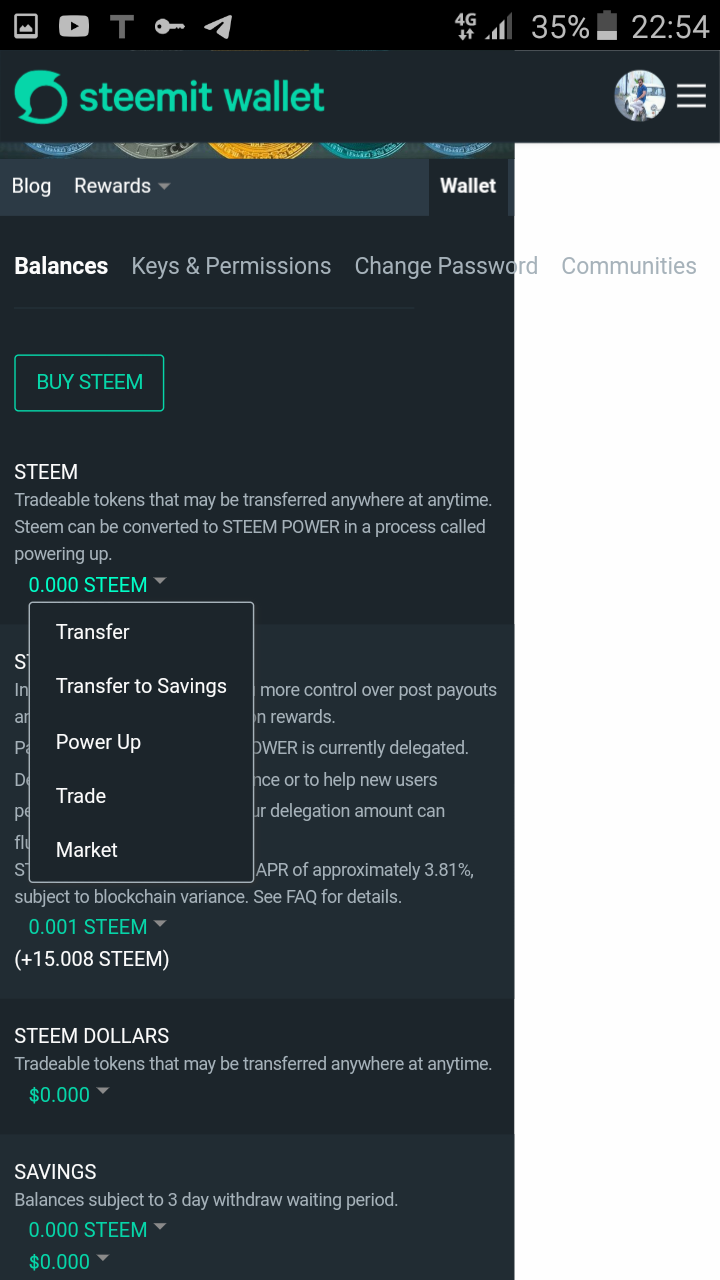Tap the battery status icon
The image size is (720, 1280).
(607, 26)
